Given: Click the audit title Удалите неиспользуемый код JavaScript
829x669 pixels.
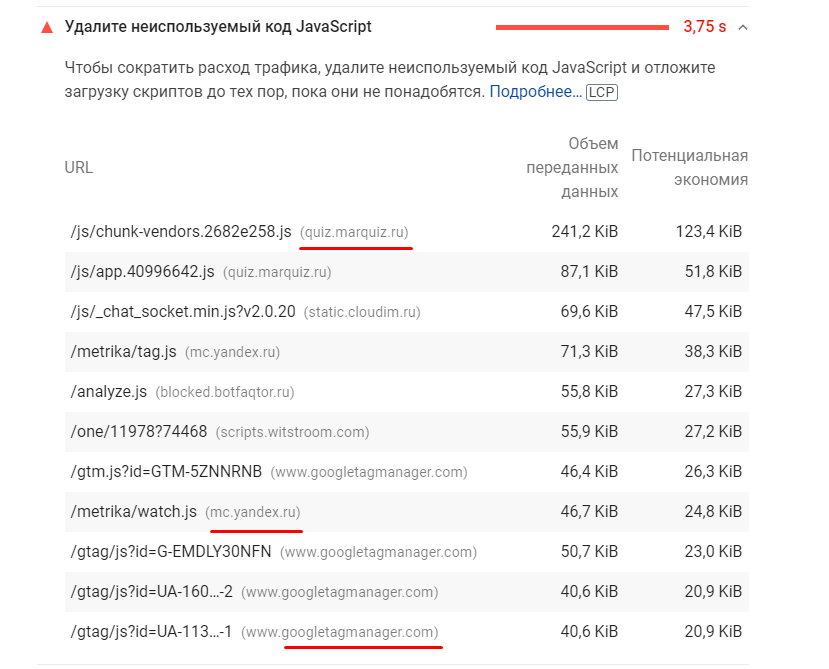Looking at the screenshot, I should (218, 26).
